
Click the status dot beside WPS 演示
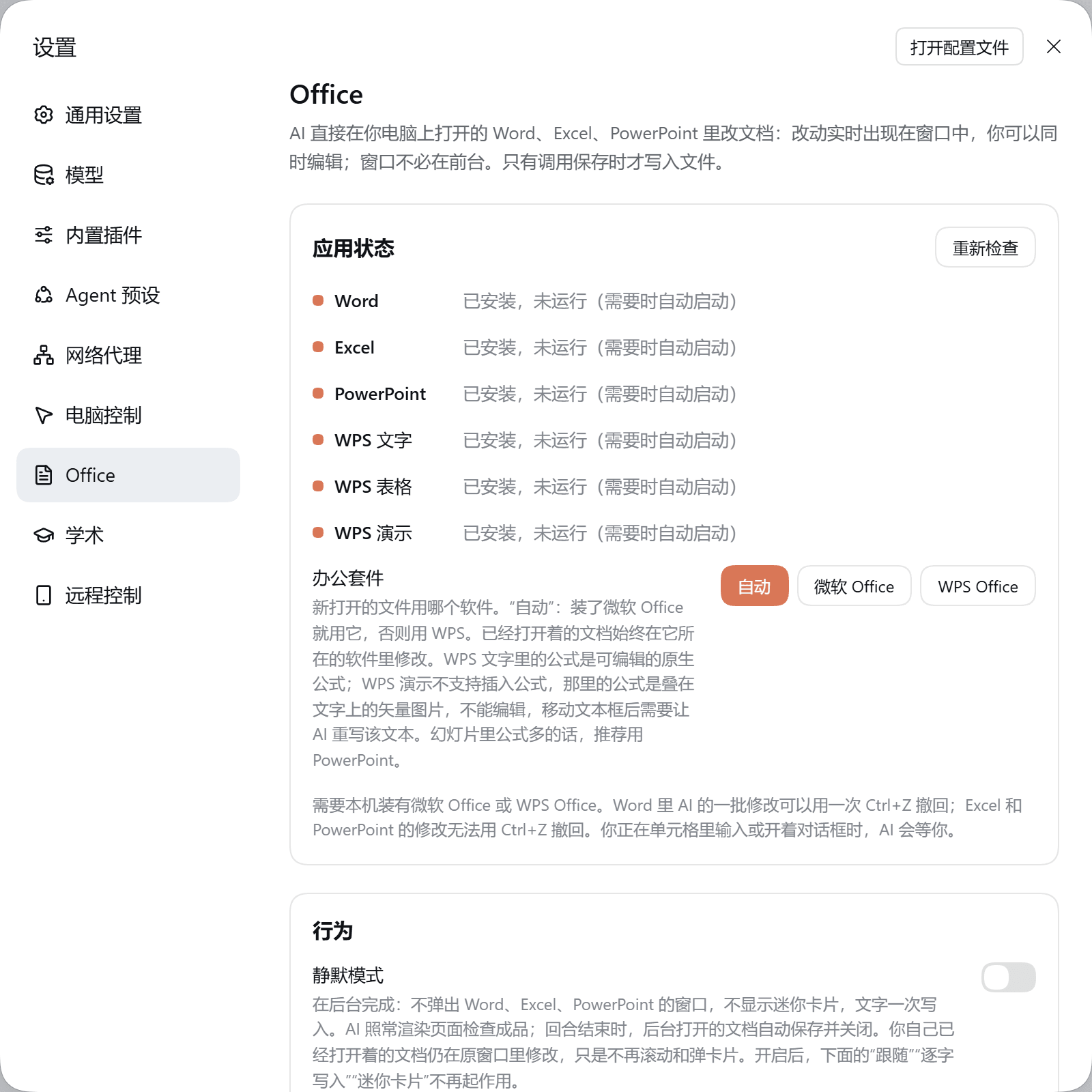tap(318, 532)
